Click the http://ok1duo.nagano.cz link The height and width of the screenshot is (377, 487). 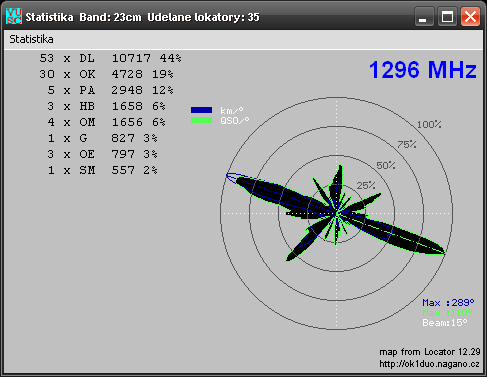coord(429,364)
